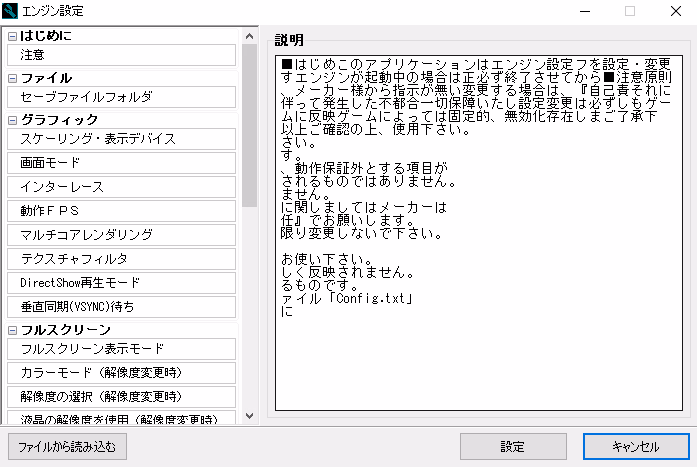Close the エンジン設定 window
The image size is (697, 467).
(x=676, y=11)
